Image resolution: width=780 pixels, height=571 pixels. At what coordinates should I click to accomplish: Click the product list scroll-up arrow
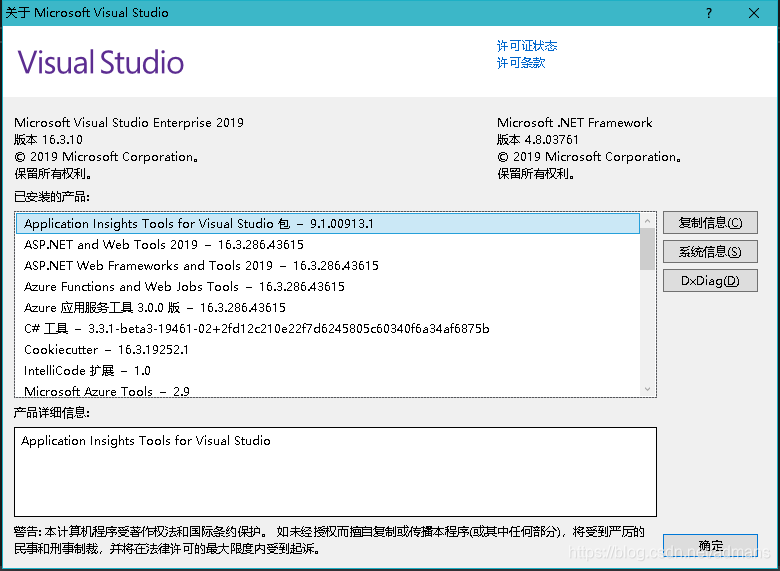(647, 220)
